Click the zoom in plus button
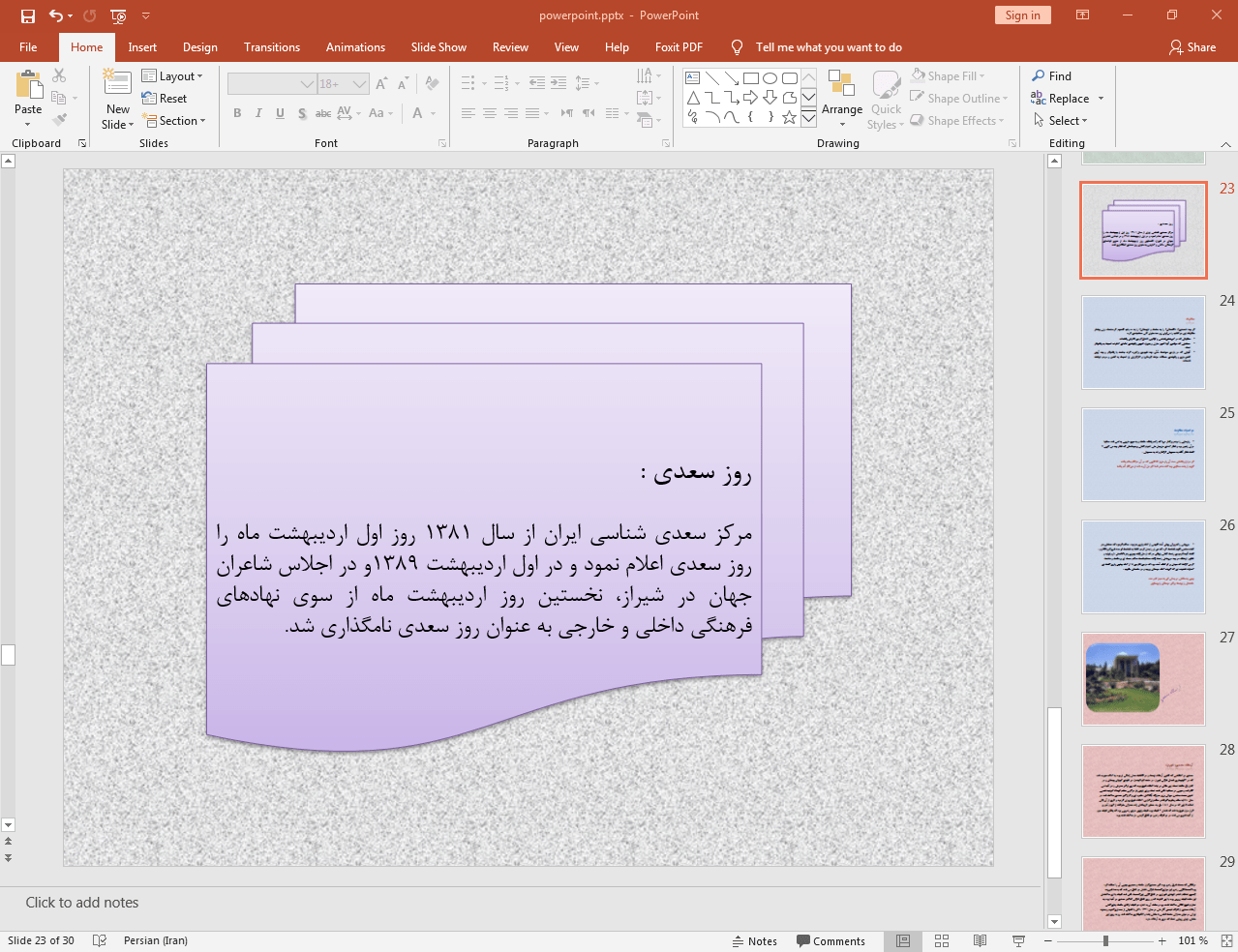 (1163, 940)
